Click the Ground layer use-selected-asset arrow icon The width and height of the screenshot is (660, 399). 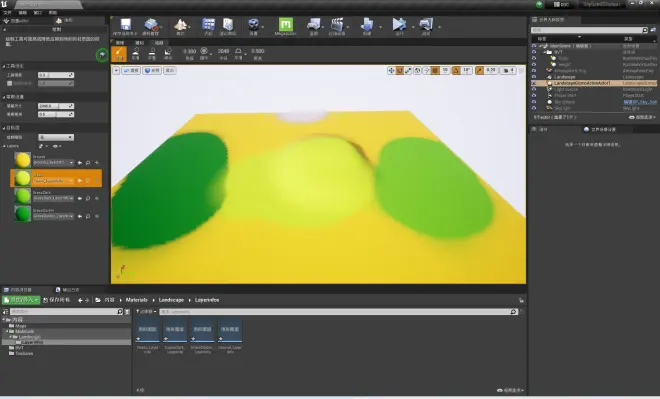(x=80, y=162)
